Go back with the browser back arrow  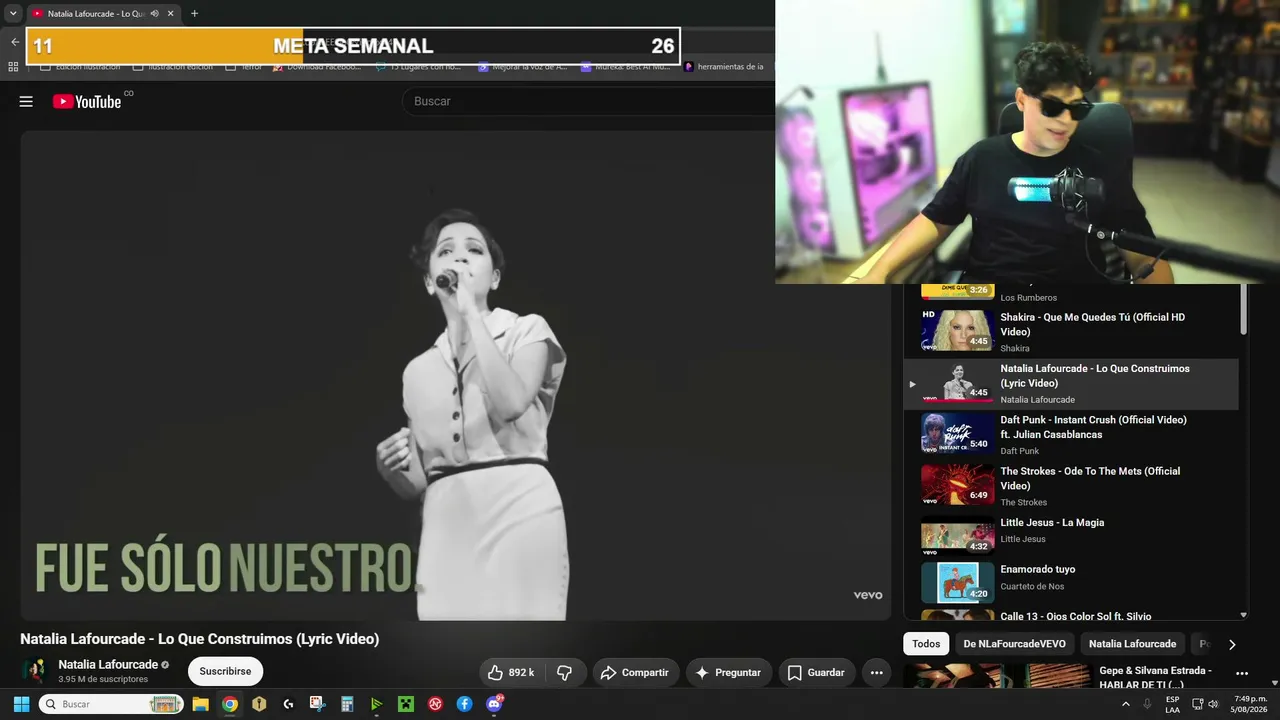[15, 42]
